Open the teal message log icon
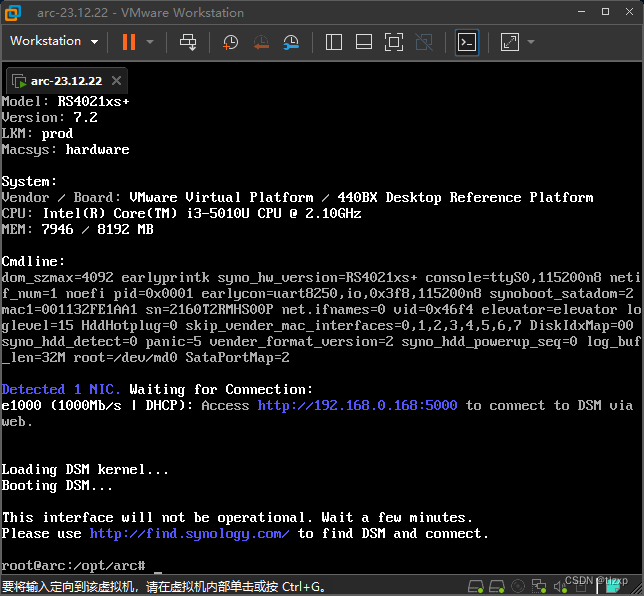644x596 pixels. 613,586
